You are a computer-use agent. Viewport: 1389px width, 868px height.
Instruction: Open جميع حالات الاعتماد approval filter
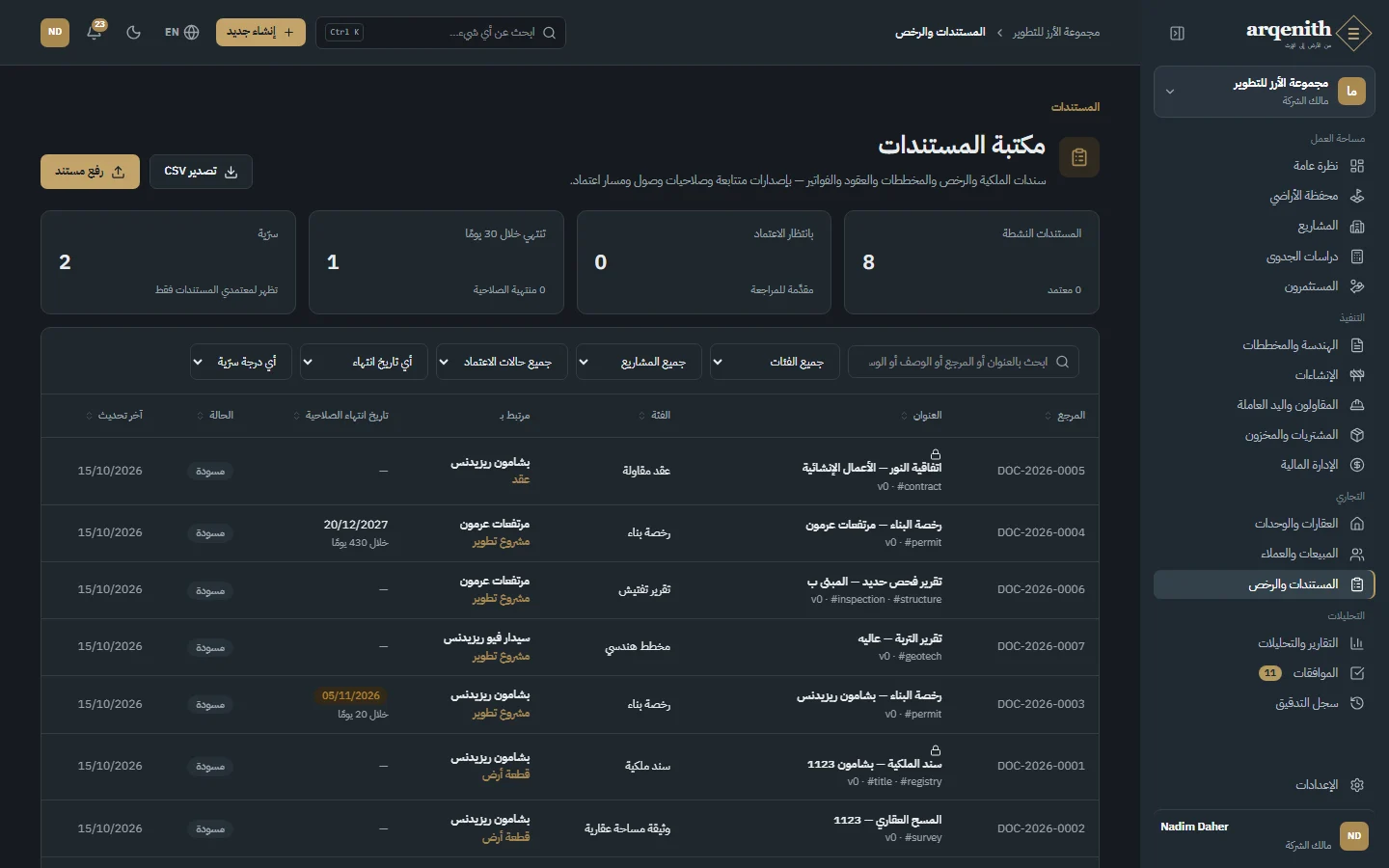pyautogui.click(x=502, y=362)
